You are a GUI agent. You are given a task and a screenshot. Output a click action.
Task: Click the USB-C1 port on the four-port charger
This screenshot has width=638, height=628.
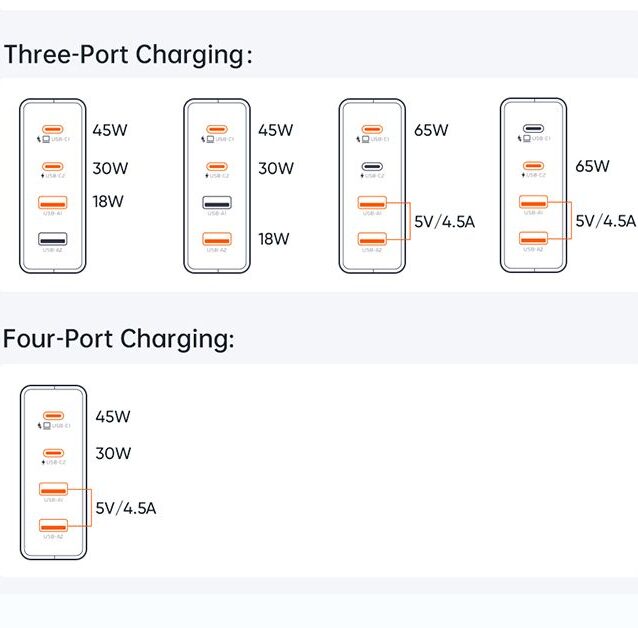(x=53, y=417)
